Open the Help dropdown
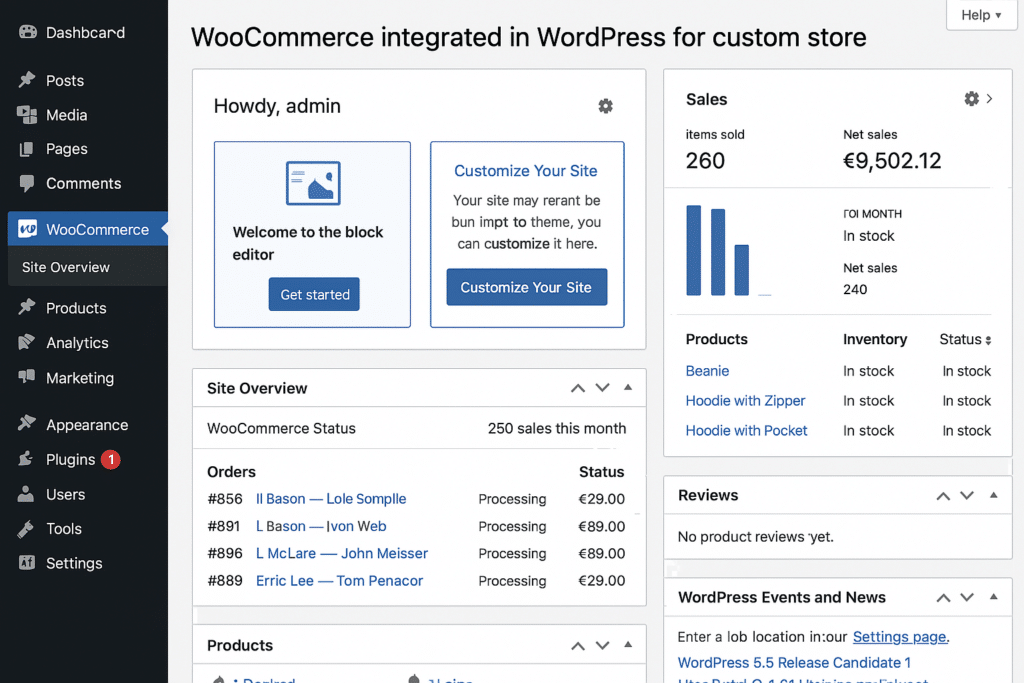Viewport: 1024px width, 683px height. point(981,15)
